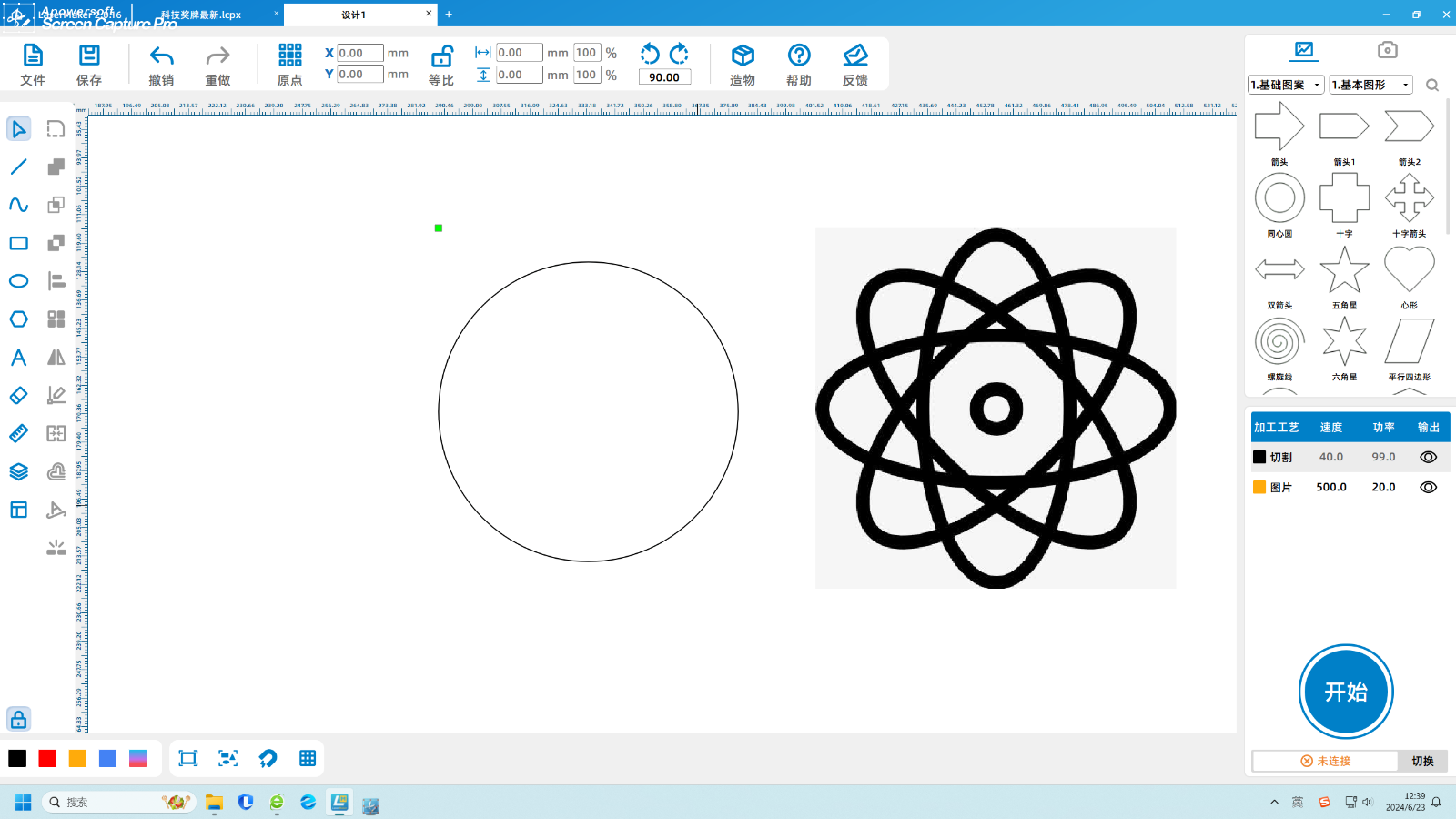1456x819 pixels.
Task: Click the undo (撤销) icon
Action: click(161, 56)
